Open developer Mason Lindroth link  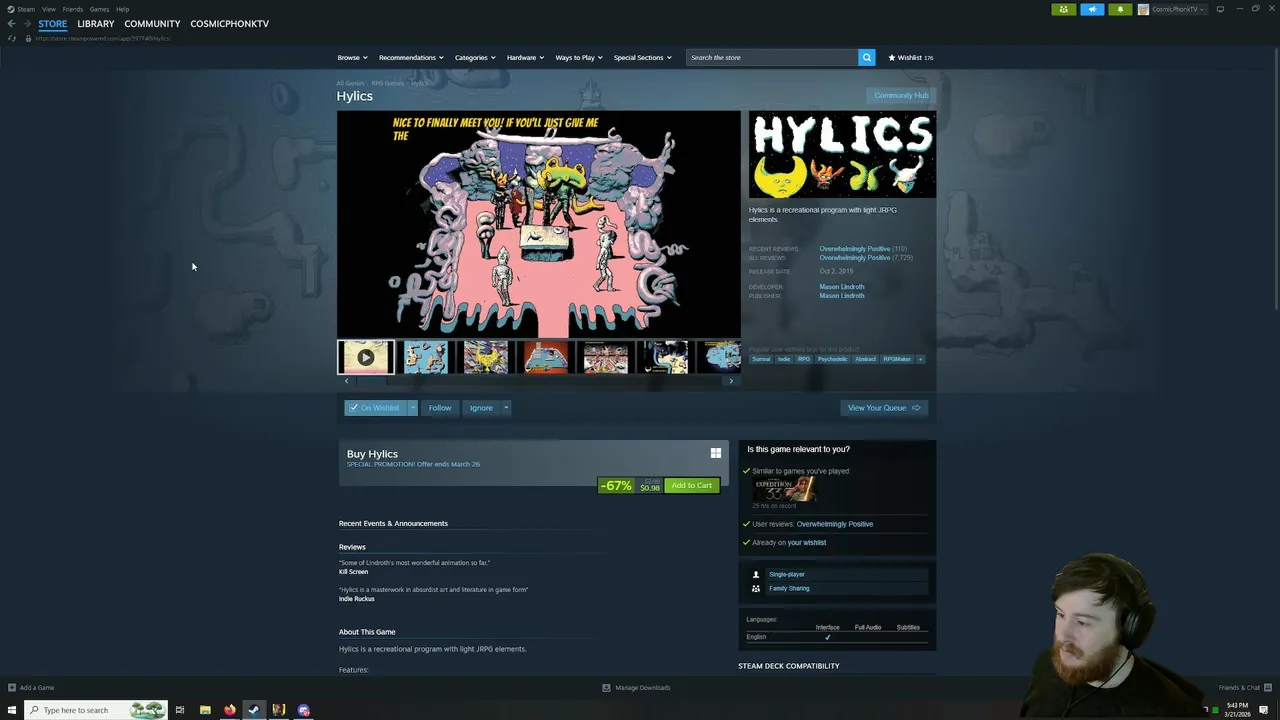click(x=842, y=287)
